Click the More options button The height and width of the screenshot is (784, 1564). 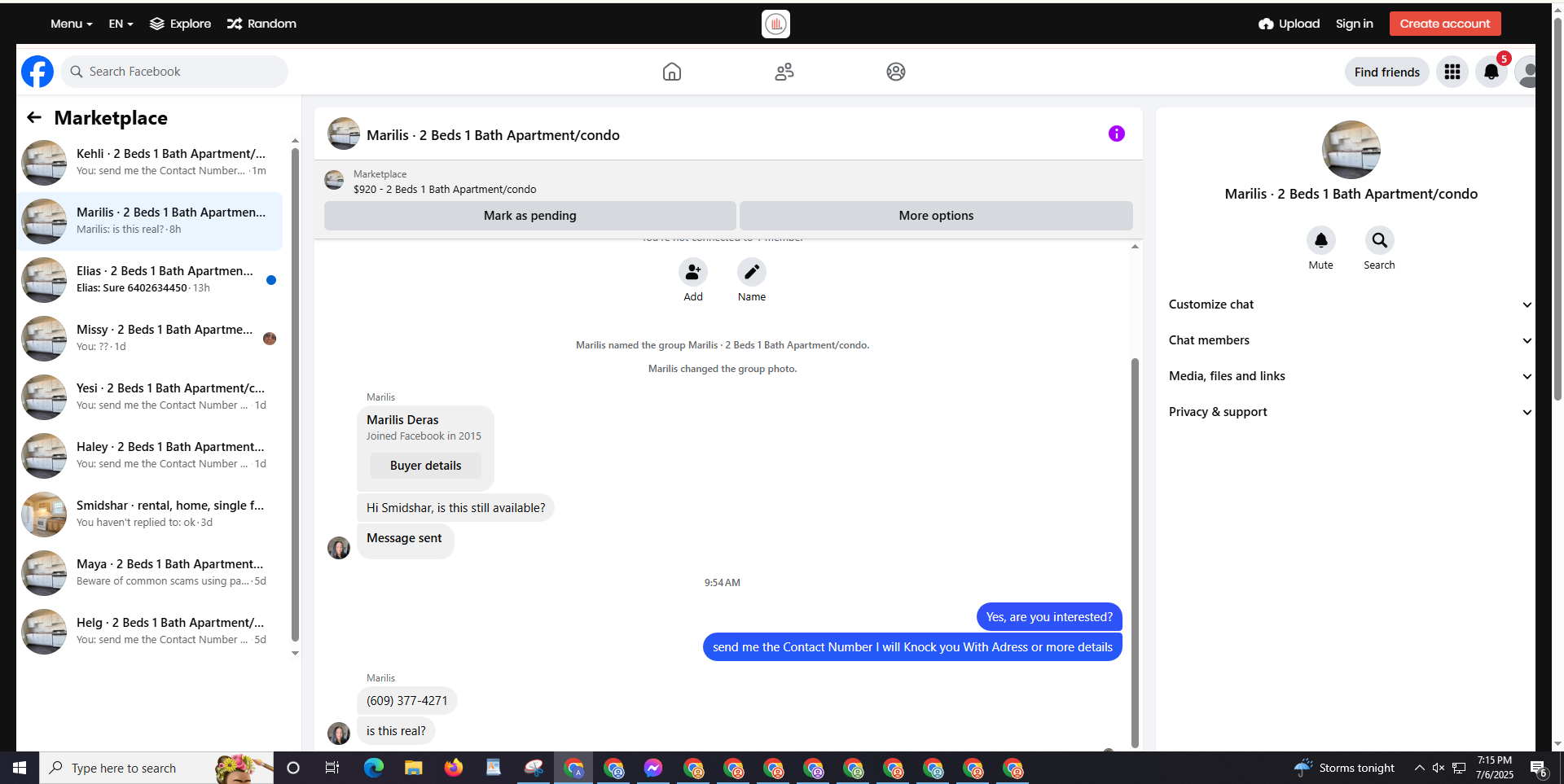(936, 216)
